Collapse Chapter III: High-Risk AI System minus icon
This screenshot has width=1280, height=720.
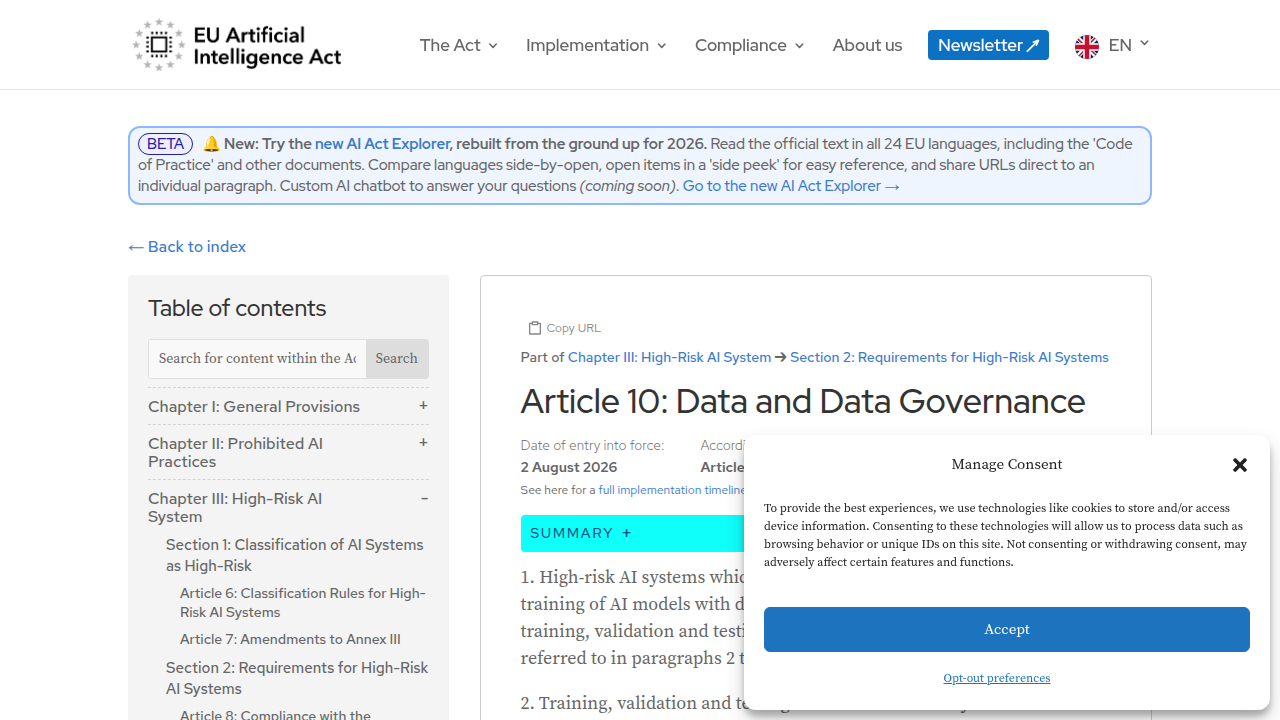(x=424, y=498)
